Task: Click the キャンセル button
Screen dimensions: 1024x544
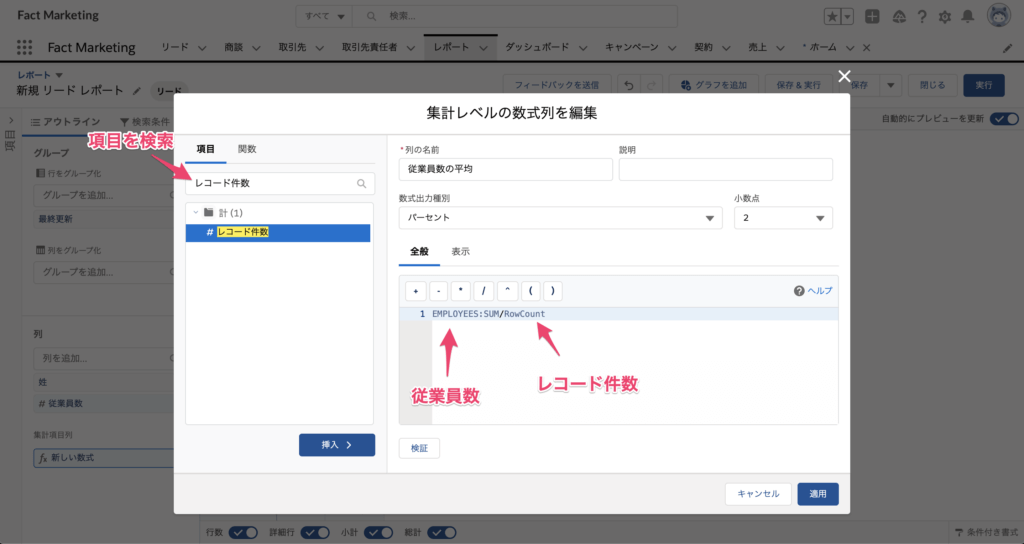Action: pos(758,494)
